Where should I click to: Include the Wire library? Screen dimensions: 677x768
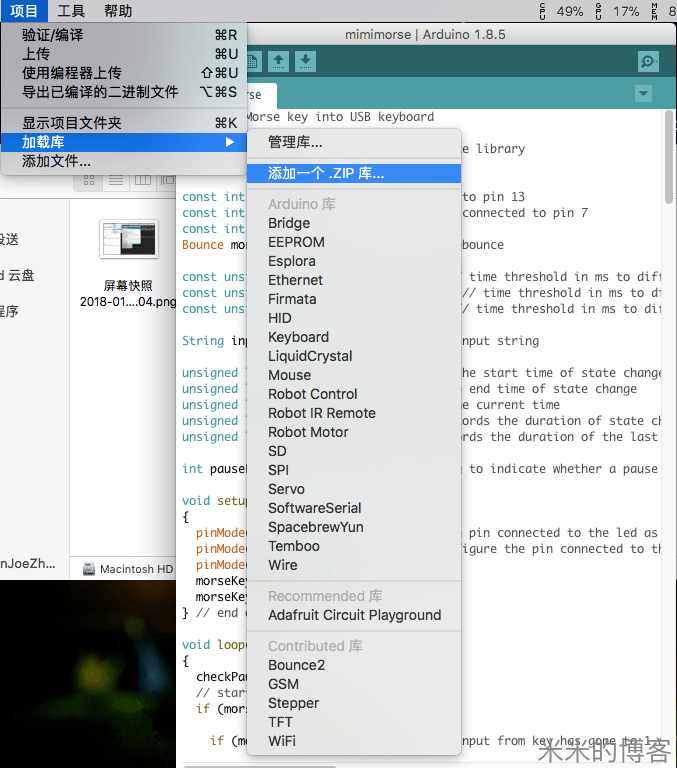coord(354,565)
